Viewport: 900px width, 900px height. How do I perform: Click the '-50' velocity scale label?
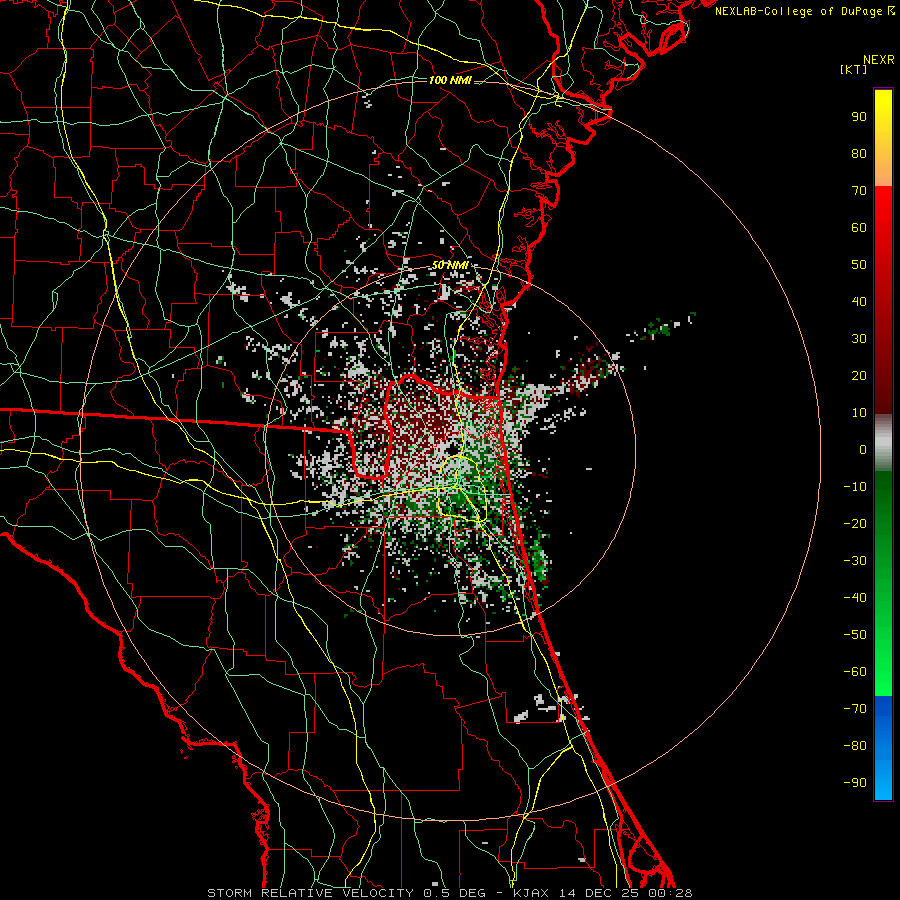click(x=855, y=635)
